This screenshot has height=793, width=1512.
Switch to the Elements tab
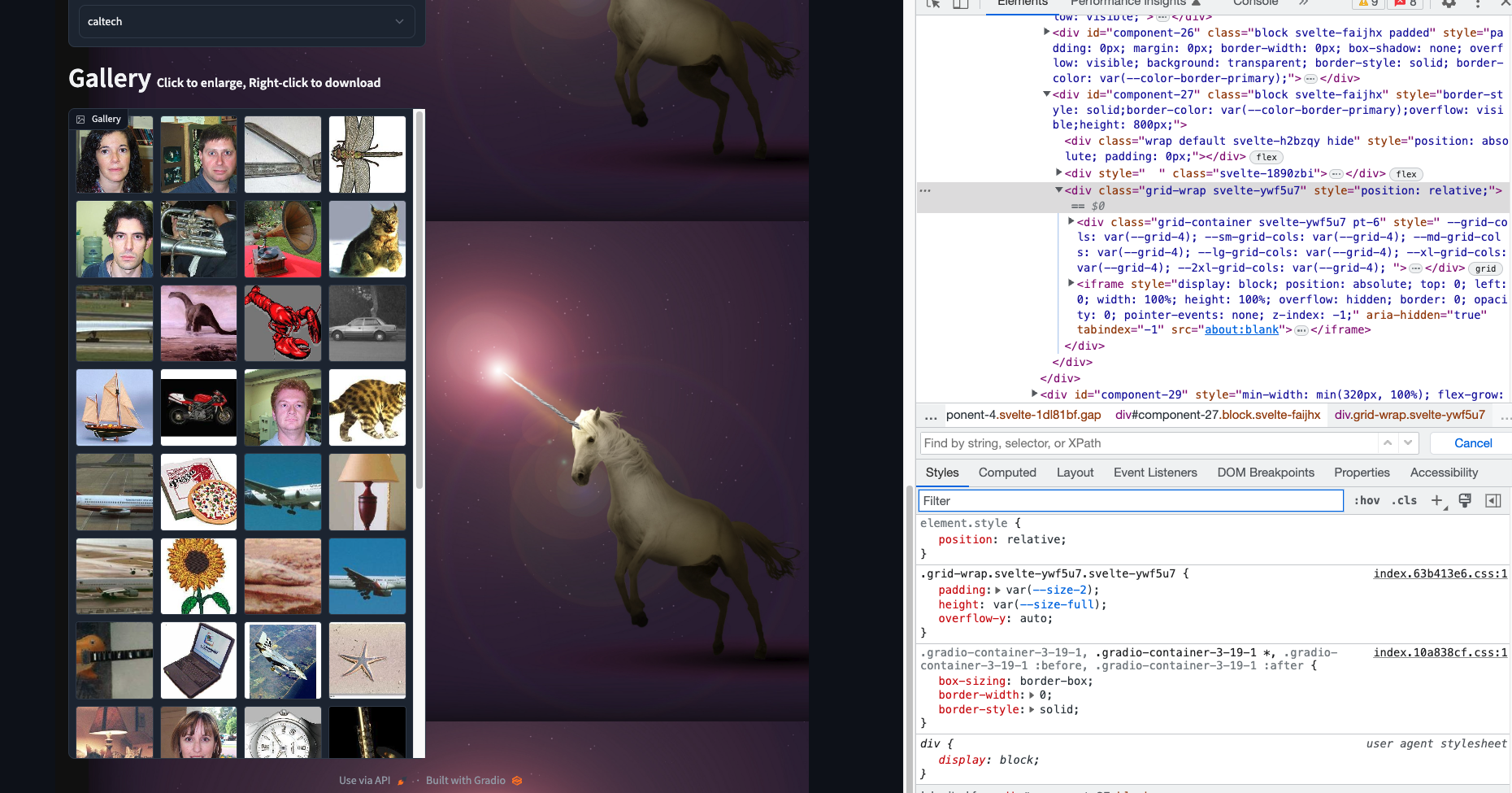[1023, 3]
